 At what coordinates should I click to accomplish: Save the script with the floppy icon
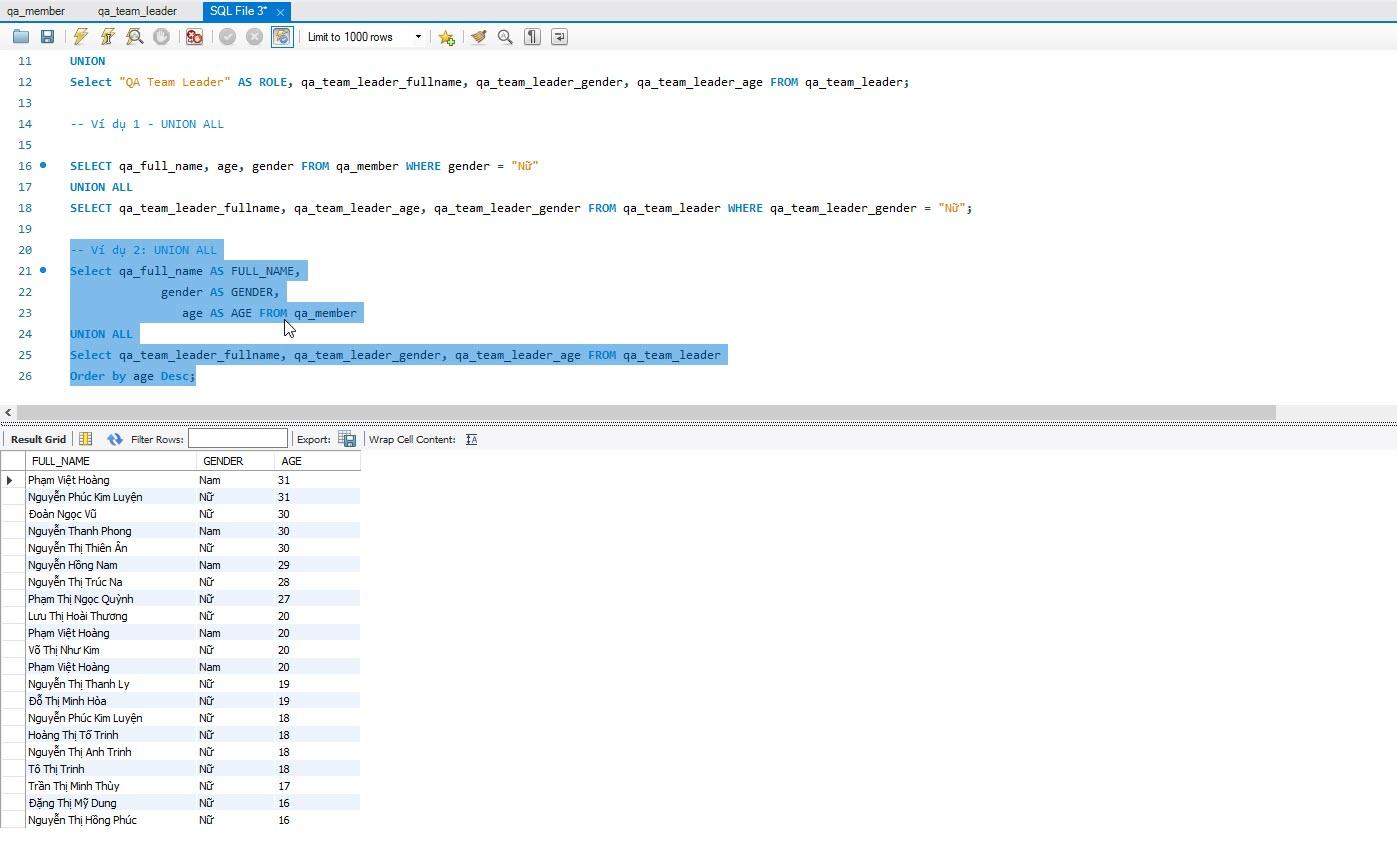coord(47,37)
